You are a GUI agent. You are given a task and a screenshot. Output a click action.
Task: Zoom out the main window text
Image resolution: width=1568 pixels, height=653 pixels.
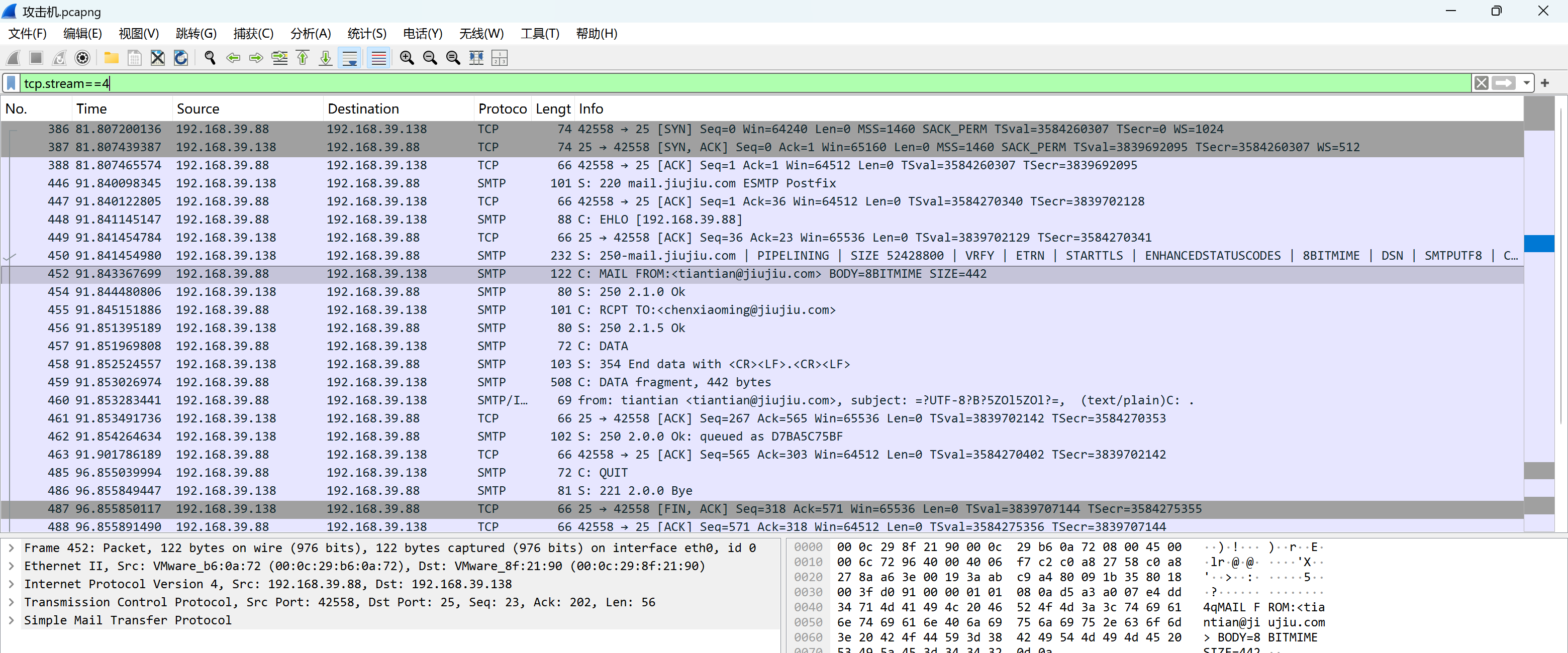430,58
